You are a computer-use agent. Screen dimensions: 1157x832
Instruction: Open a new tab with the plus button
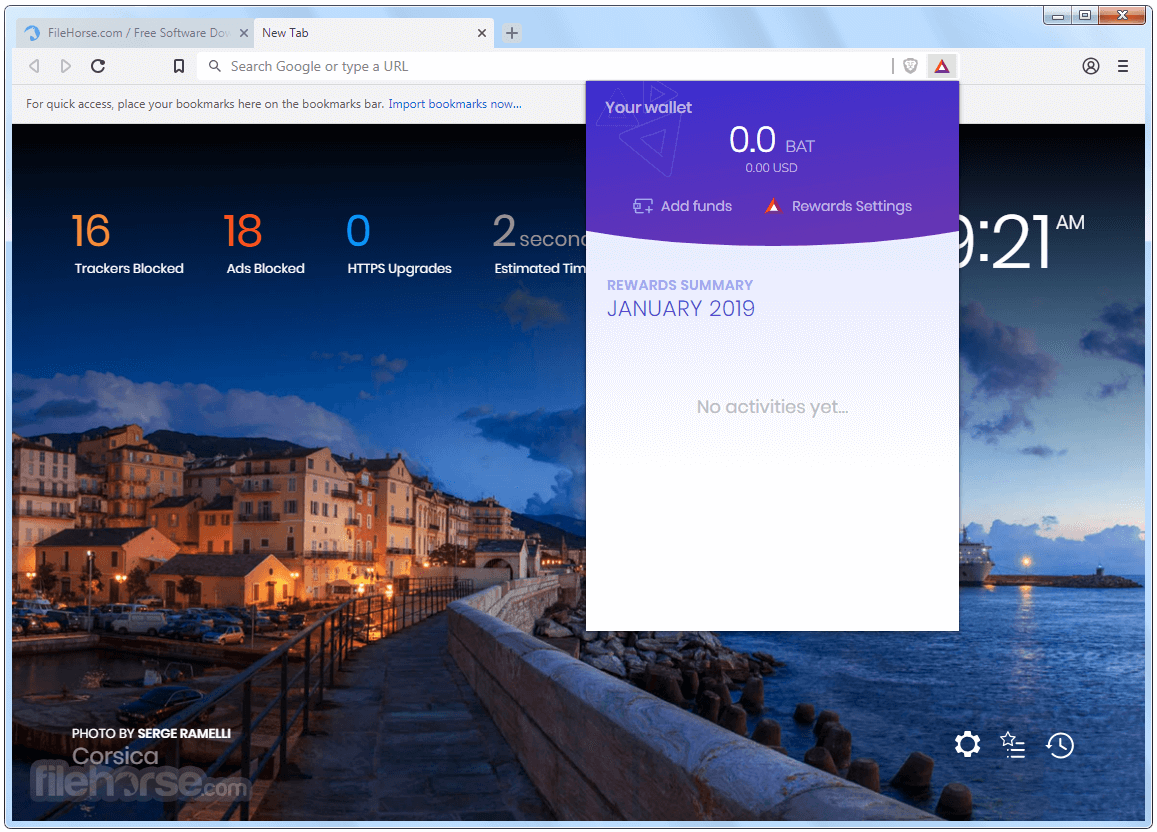[x=512, y=32]
